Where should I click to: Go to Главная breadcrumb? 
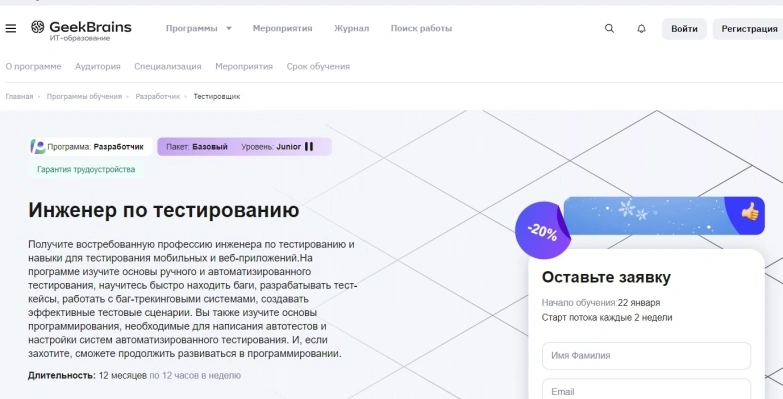(x=19, y=96)
